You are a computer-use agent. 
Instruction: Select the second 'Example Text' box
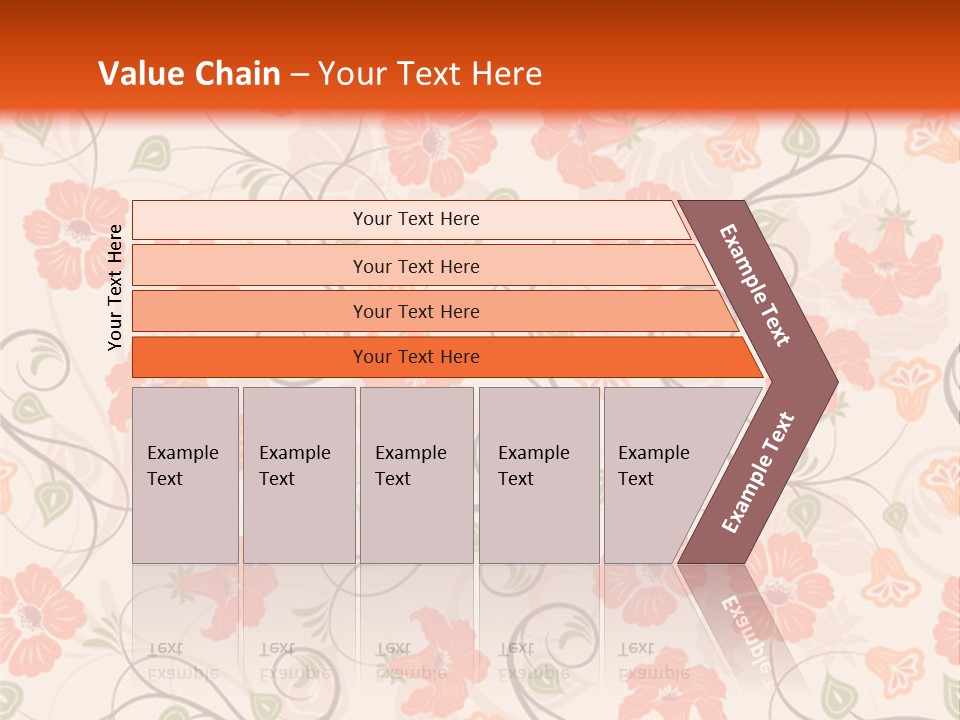pos(299,474)
